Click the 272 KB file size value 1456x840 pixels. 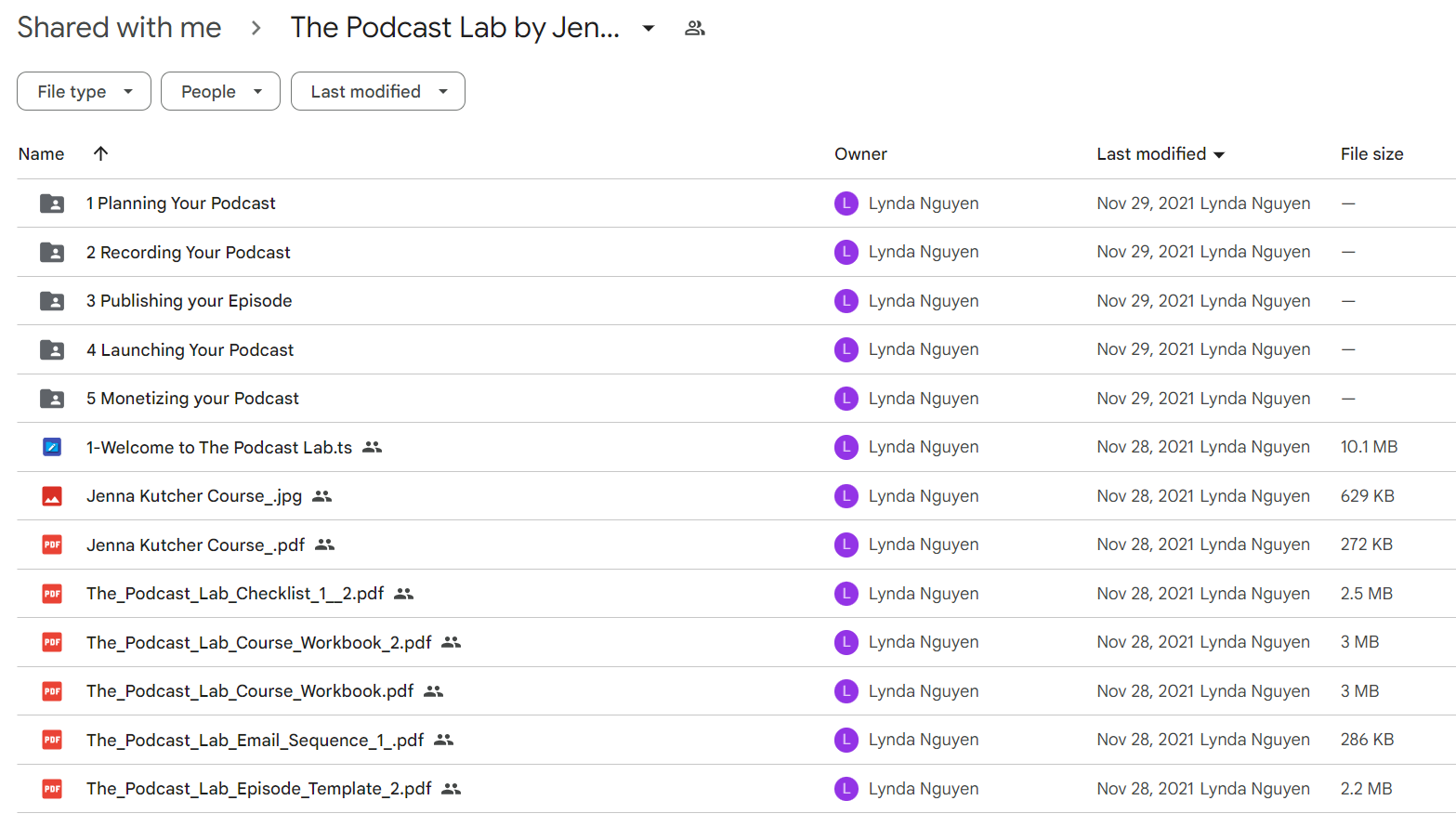[x=1366, y=545]
